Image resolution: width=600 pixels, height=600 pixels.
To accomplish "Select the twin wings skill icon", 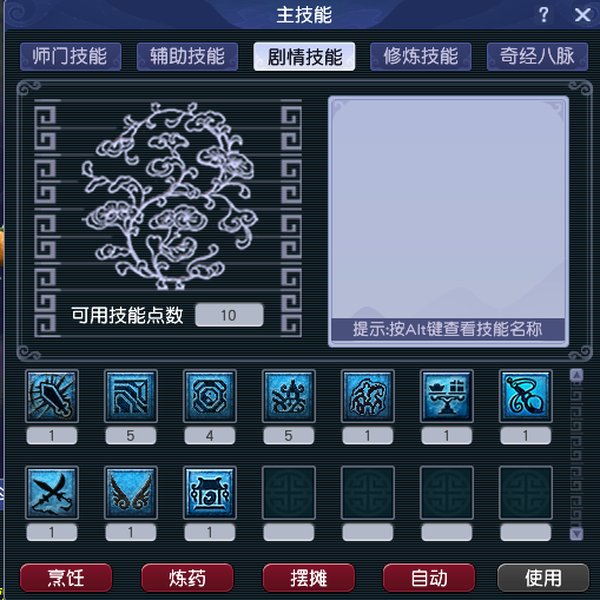I will 130,492.
